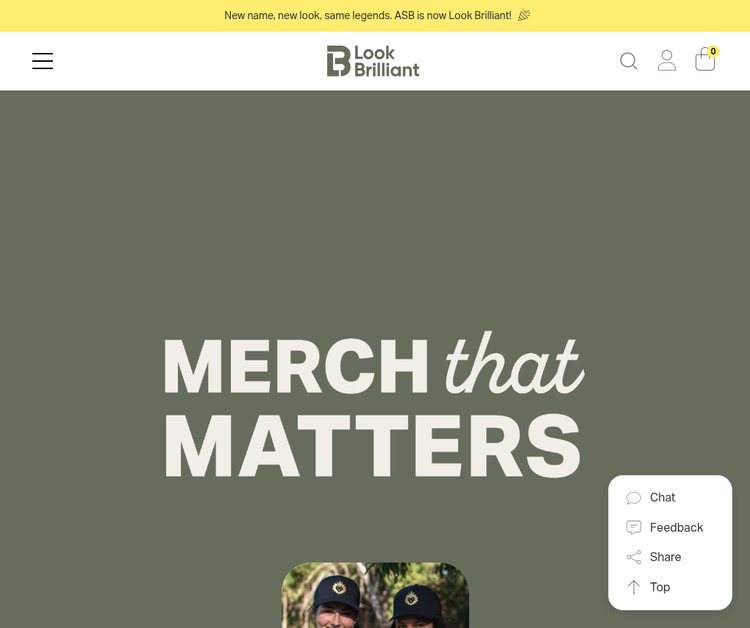Click the up arrow Top icon
Viewport: 750px width, 628px height.
(x=634, y=587)
